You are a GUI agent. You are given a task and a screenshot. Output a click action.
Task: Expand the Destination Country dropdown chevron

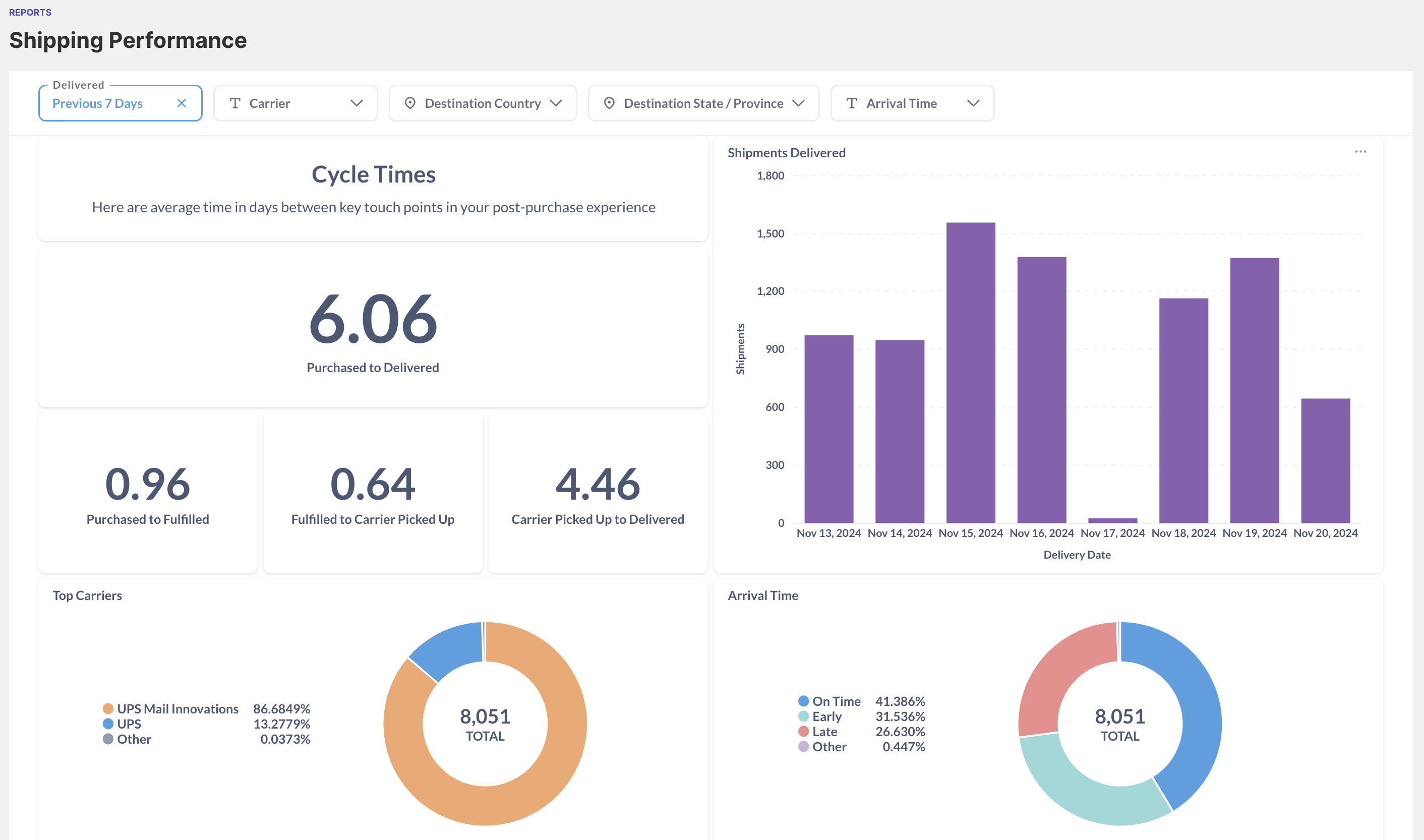556,103
